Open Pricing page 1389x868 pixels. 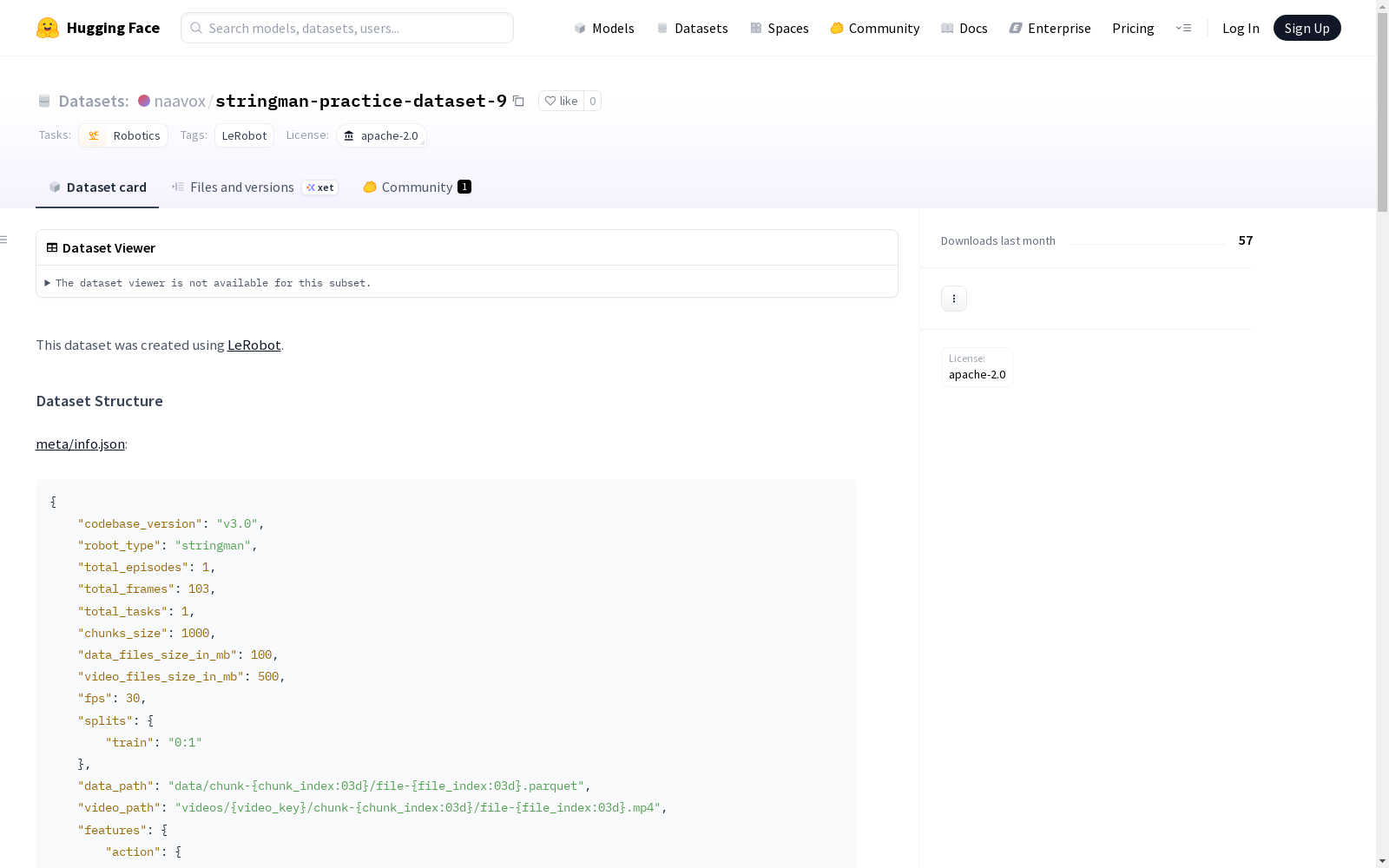pyautogui.click(x=1133, y=28)
